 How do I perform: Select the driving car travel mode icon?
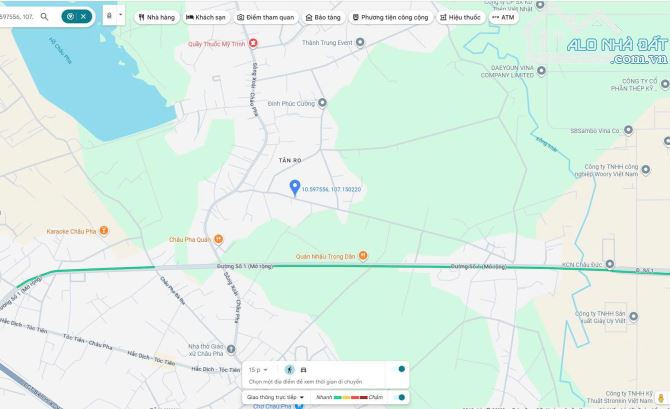(303, 370)
